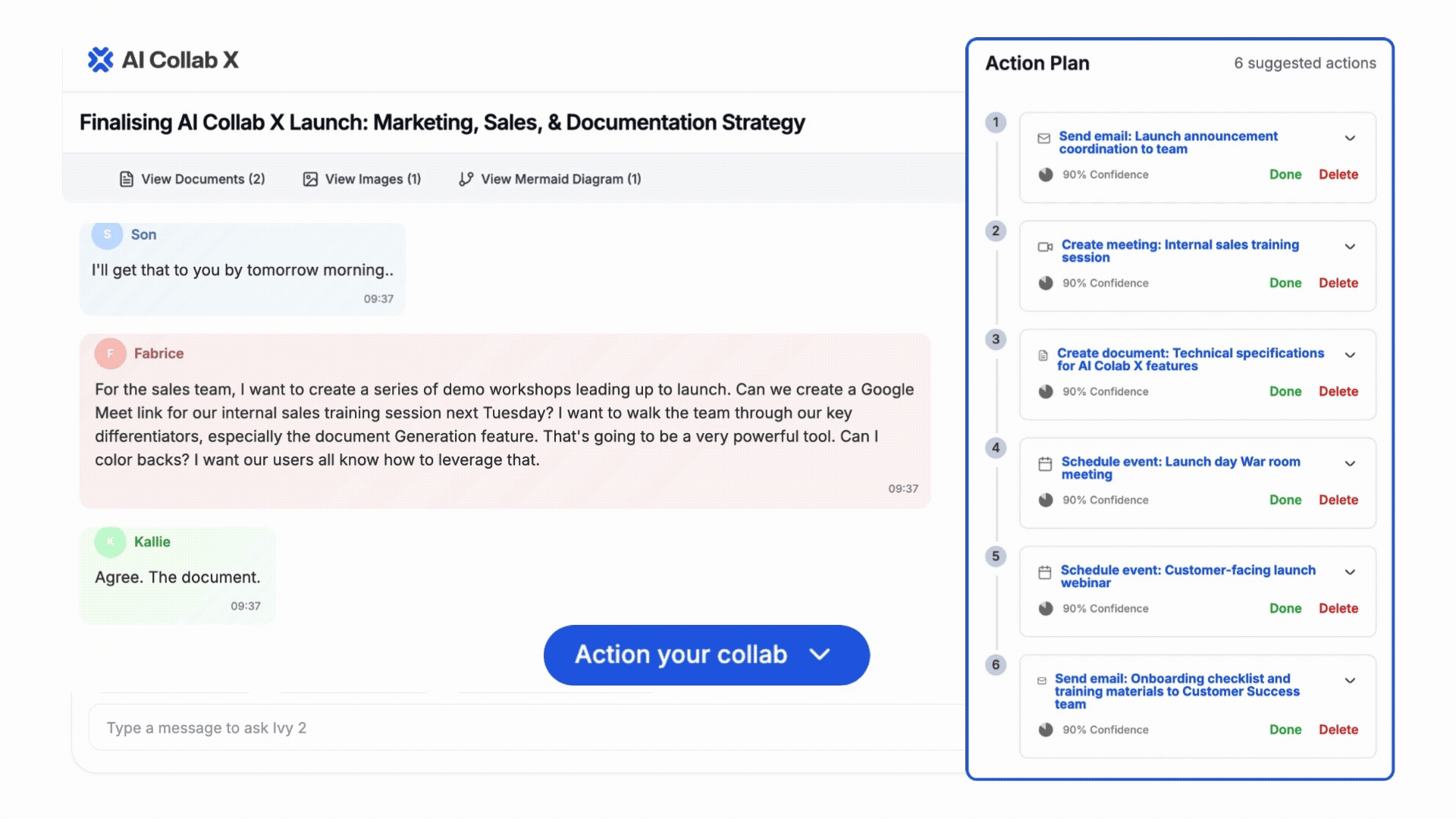This screenshot has width=1456, height=819.
Task: Open View Mermaid Diagram (1) tab
Action: tap(551, 179)
